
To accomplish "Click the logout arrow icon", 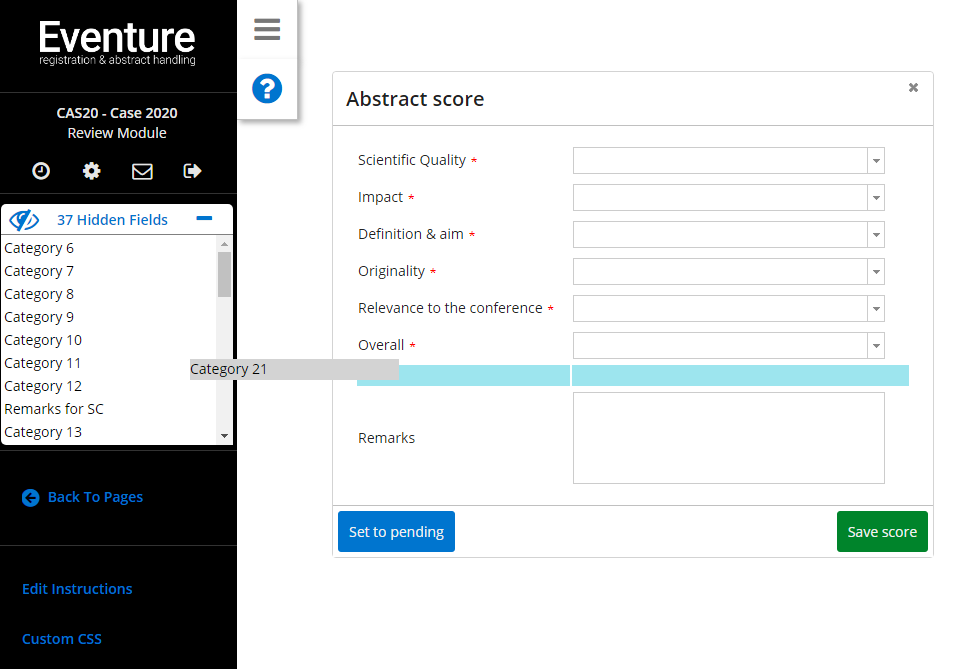I will pos(193,171).
